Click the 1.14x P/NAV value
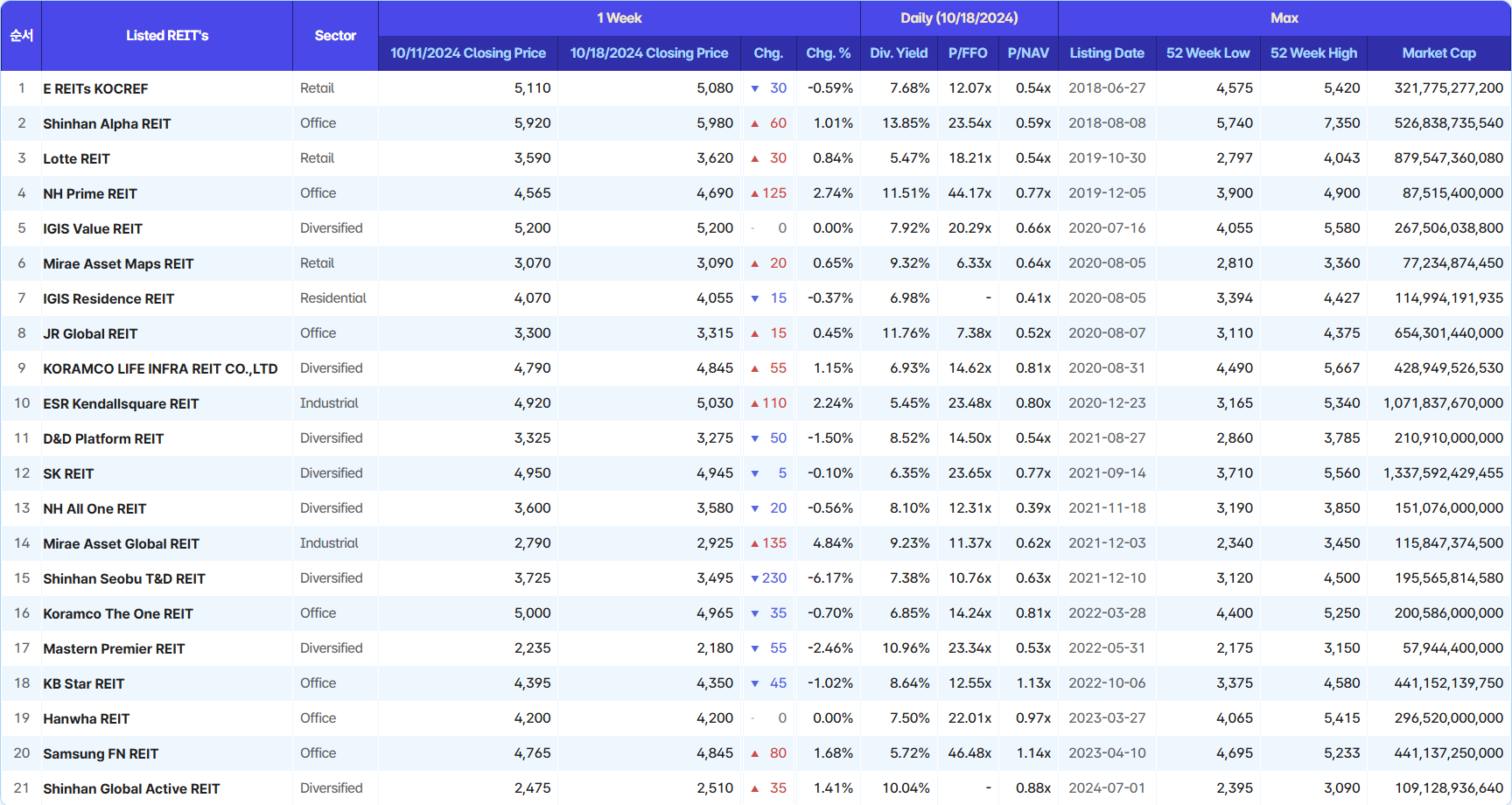 click(x=1033, y=753)
